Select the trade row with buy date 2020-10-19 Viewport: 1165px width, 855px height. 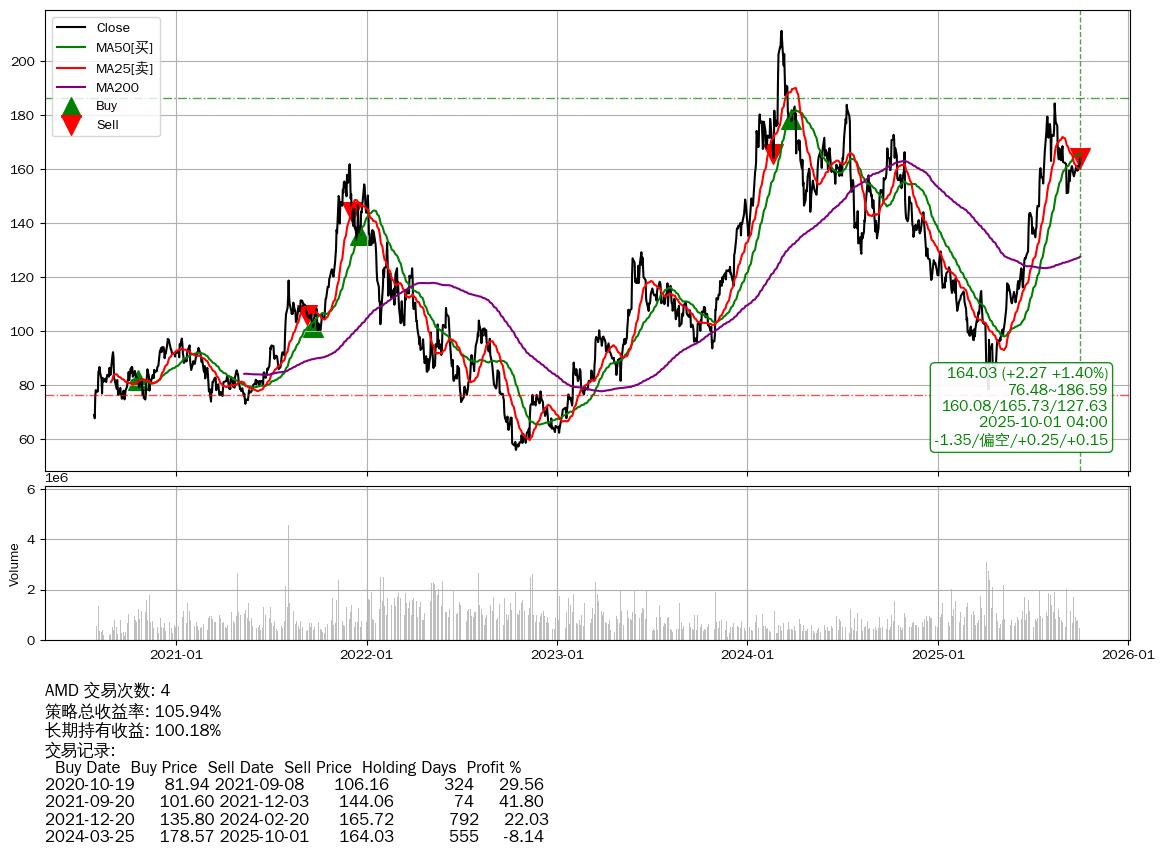(x=295, y=785)
